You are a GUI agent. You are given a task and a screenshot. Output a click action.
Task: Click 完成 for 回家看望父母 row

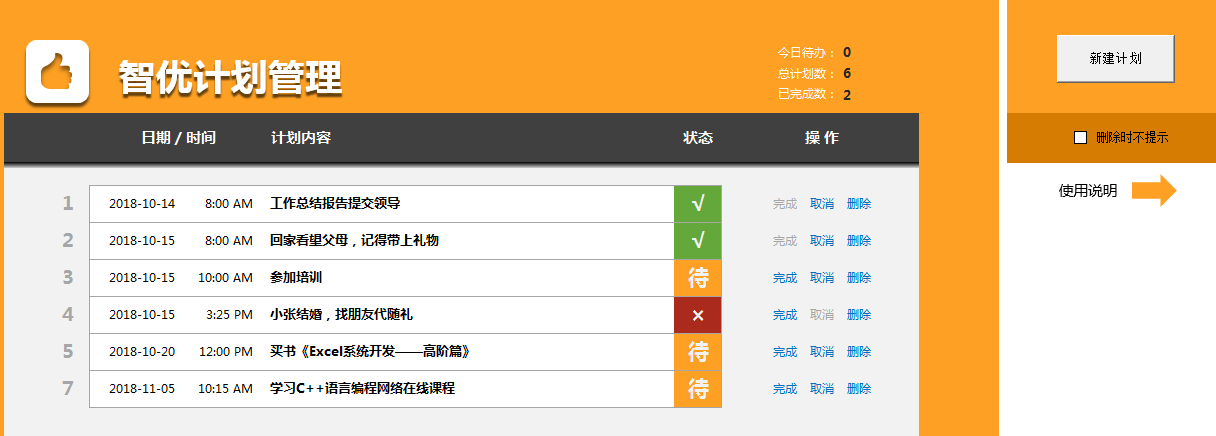pos(785,241)
